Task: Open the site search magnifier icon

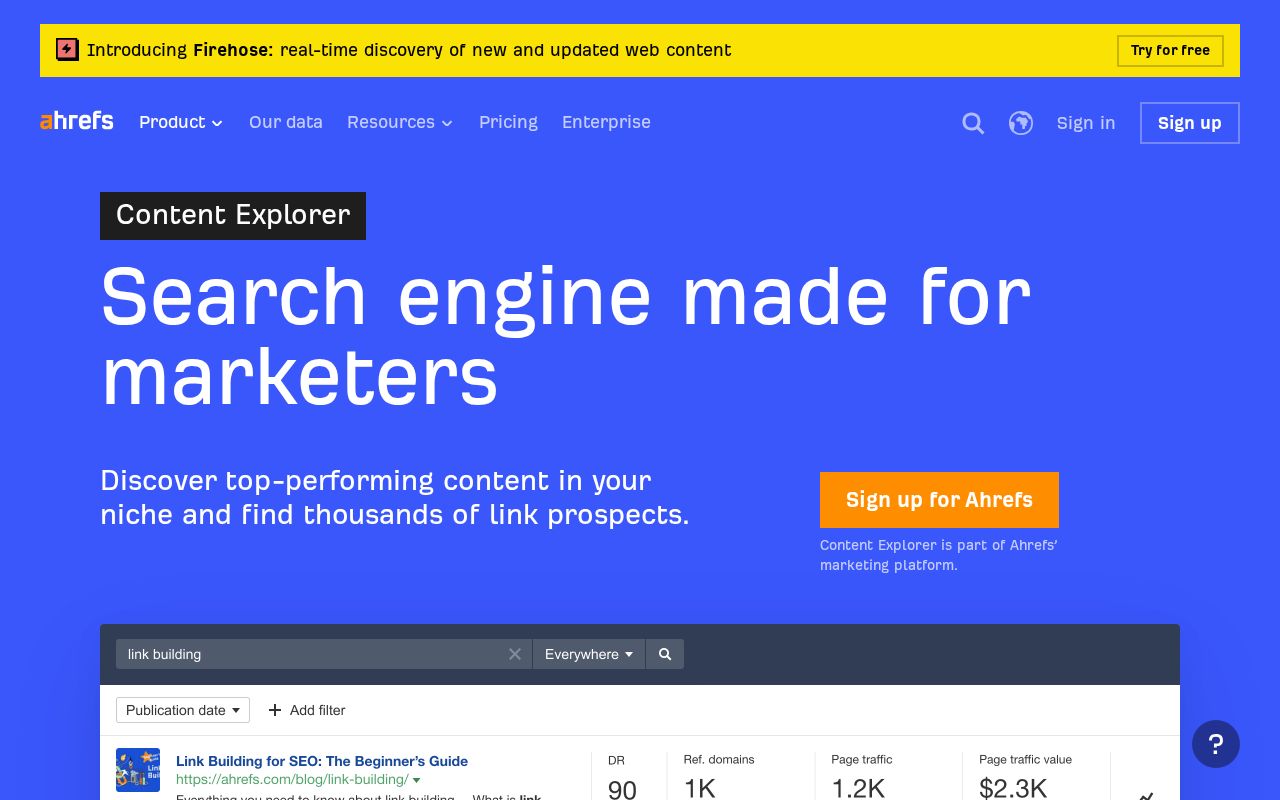Action: (973, 123)
